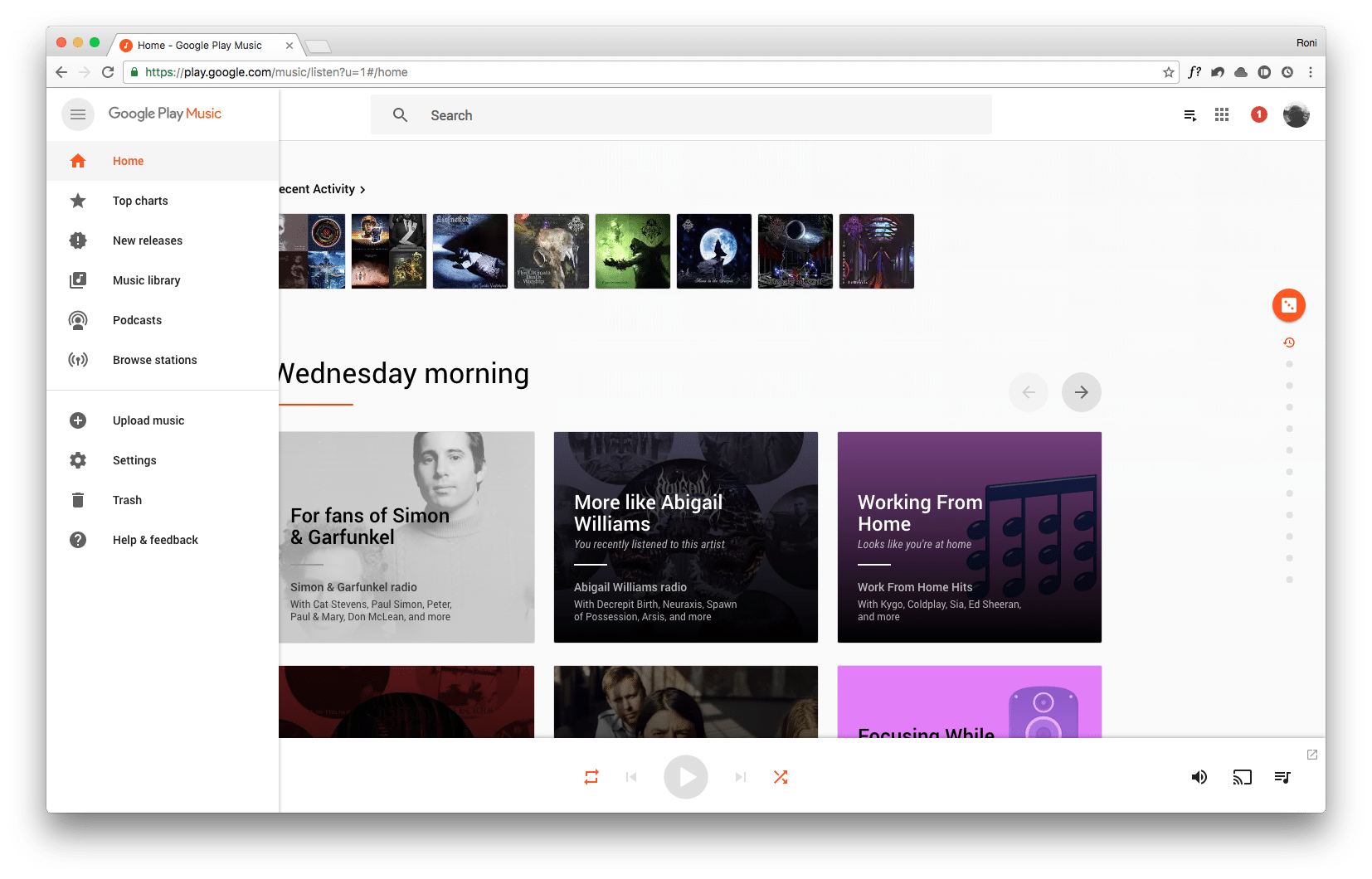
Task: Go back in browser
Action: [61, 72]
